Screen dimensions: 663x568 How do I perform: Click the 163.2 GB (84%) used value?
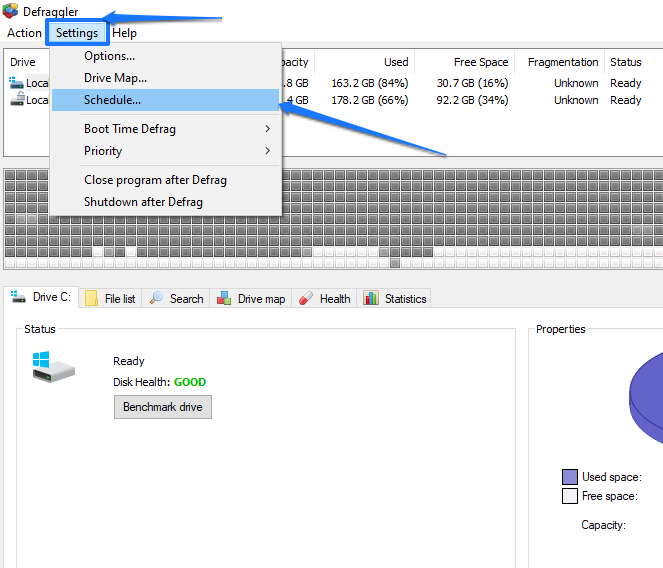(x=370, y=83)
